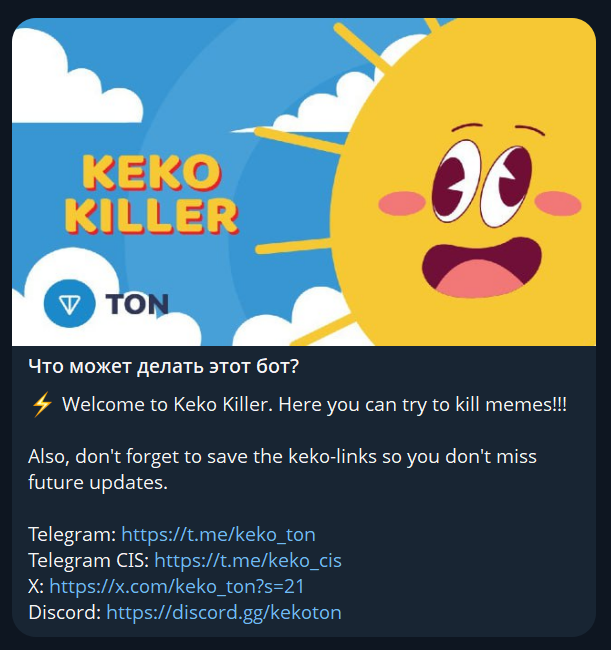
Task: Click the "Discord:" label text
Action: click(64, 612)
